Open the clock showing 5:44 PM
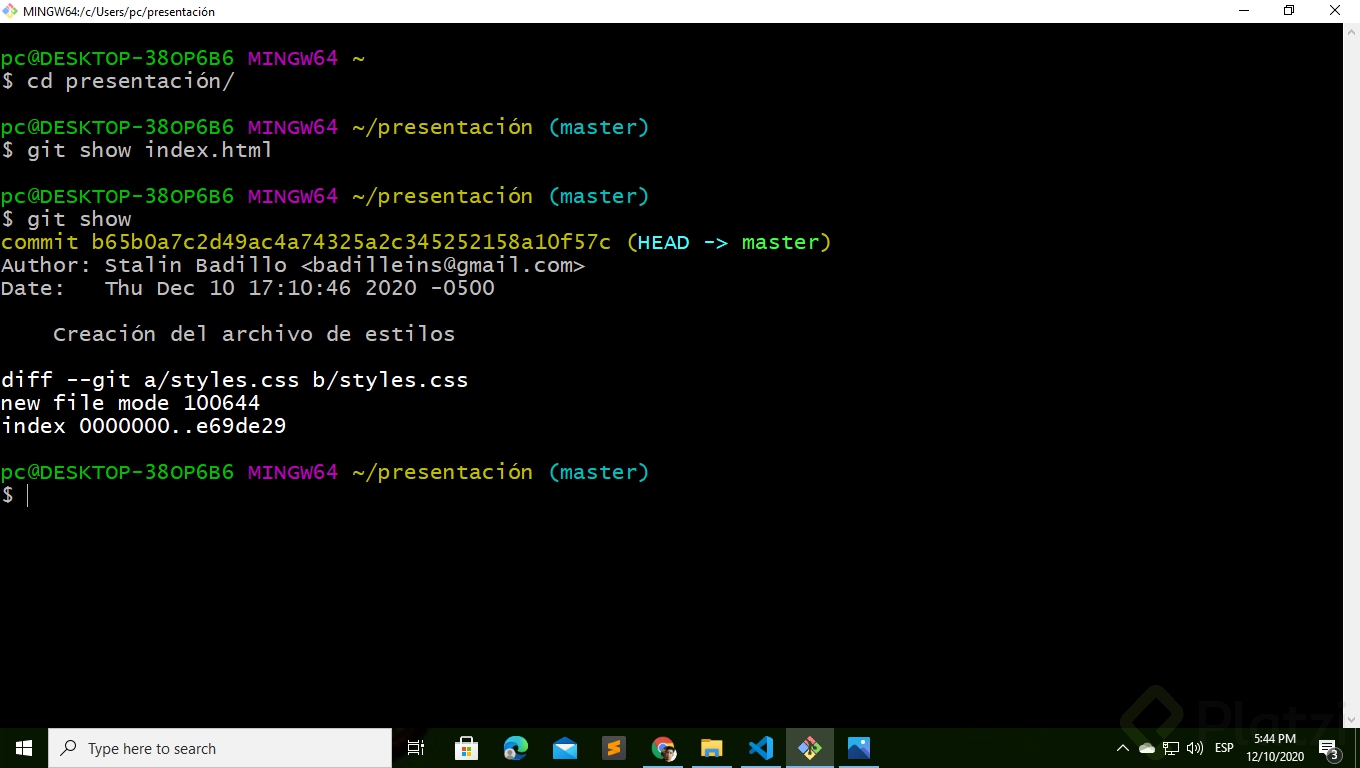The image size is (1360, 768). [1275, 748]
